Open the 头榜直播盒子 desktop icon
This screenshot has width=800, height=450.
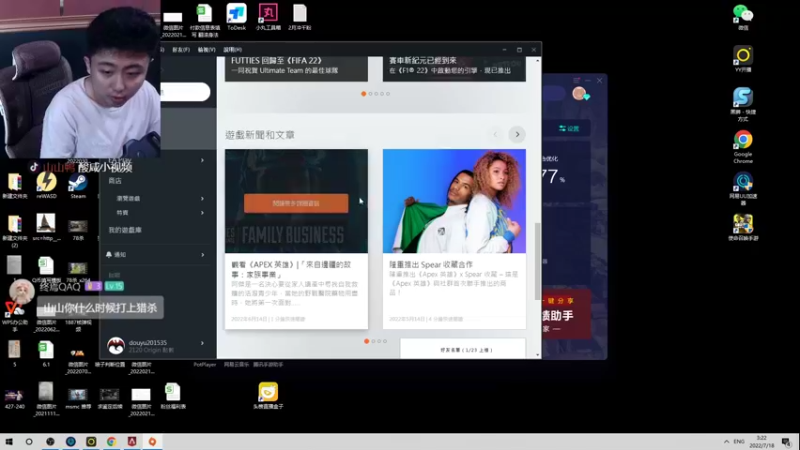click(268, 395)
